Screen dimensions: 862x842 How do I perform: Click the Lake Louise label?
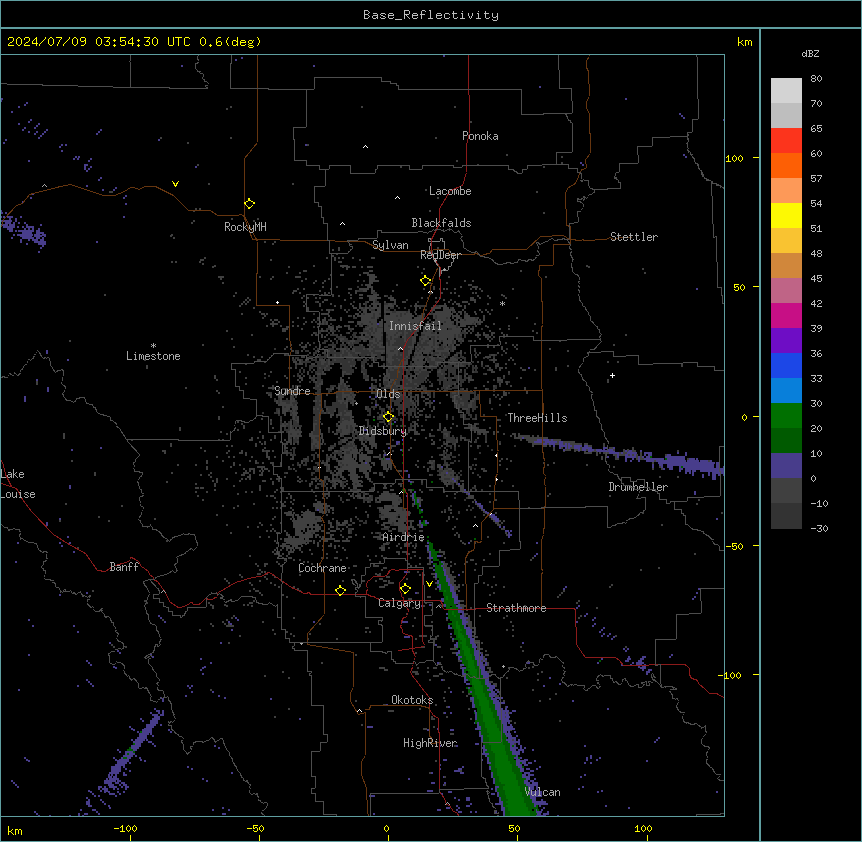click(18, 484)
